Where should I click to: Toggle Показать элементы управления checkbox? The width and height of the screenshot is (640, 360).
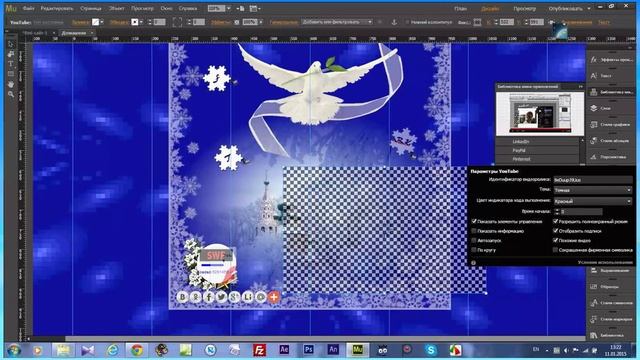coord(474,221)
